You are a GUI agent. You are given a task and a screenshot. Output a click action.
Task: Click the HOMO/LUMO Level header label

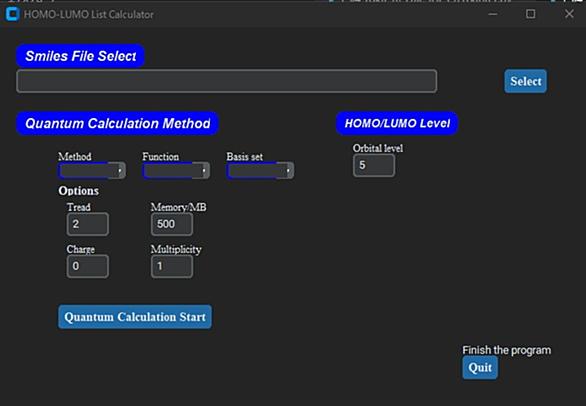coord(397,123)
